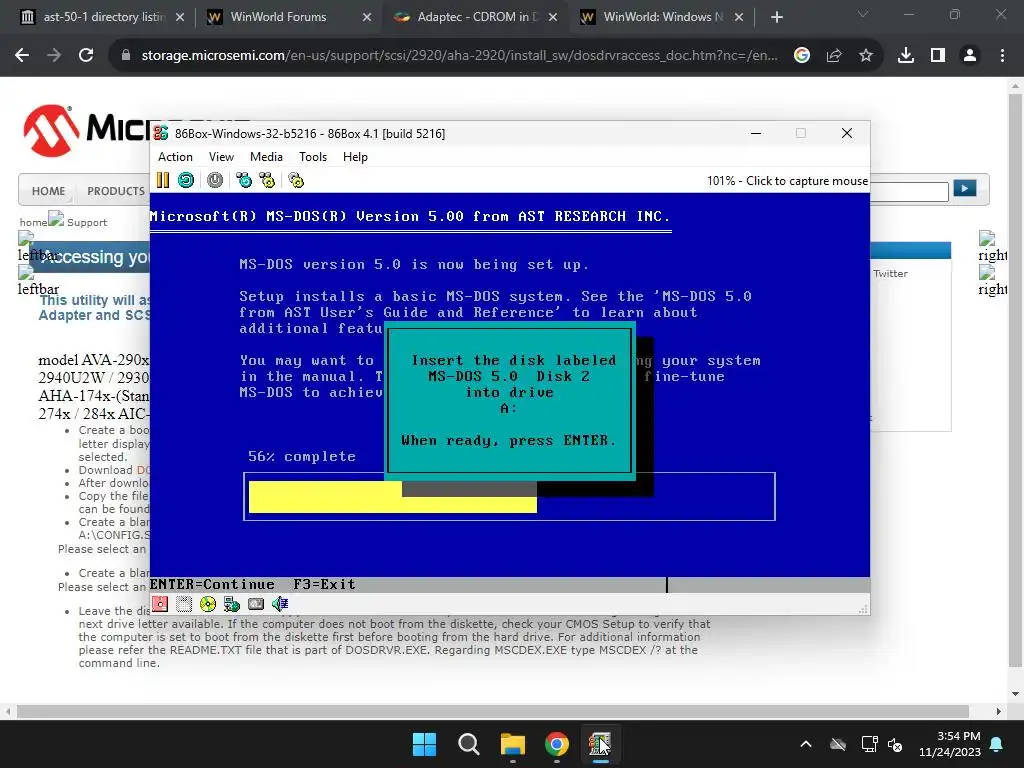The image size is (1024, 768).
Task: Toggle the Chrome side panel
Action: tap(938, 56)
